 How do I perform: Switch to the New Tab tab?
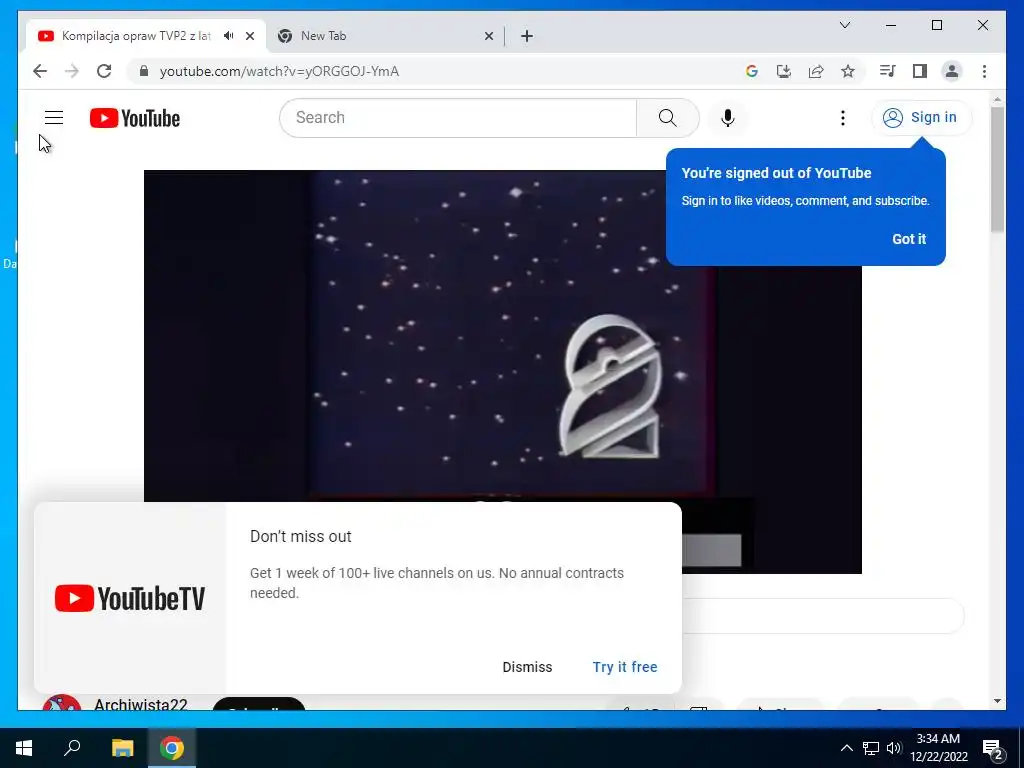323,36
